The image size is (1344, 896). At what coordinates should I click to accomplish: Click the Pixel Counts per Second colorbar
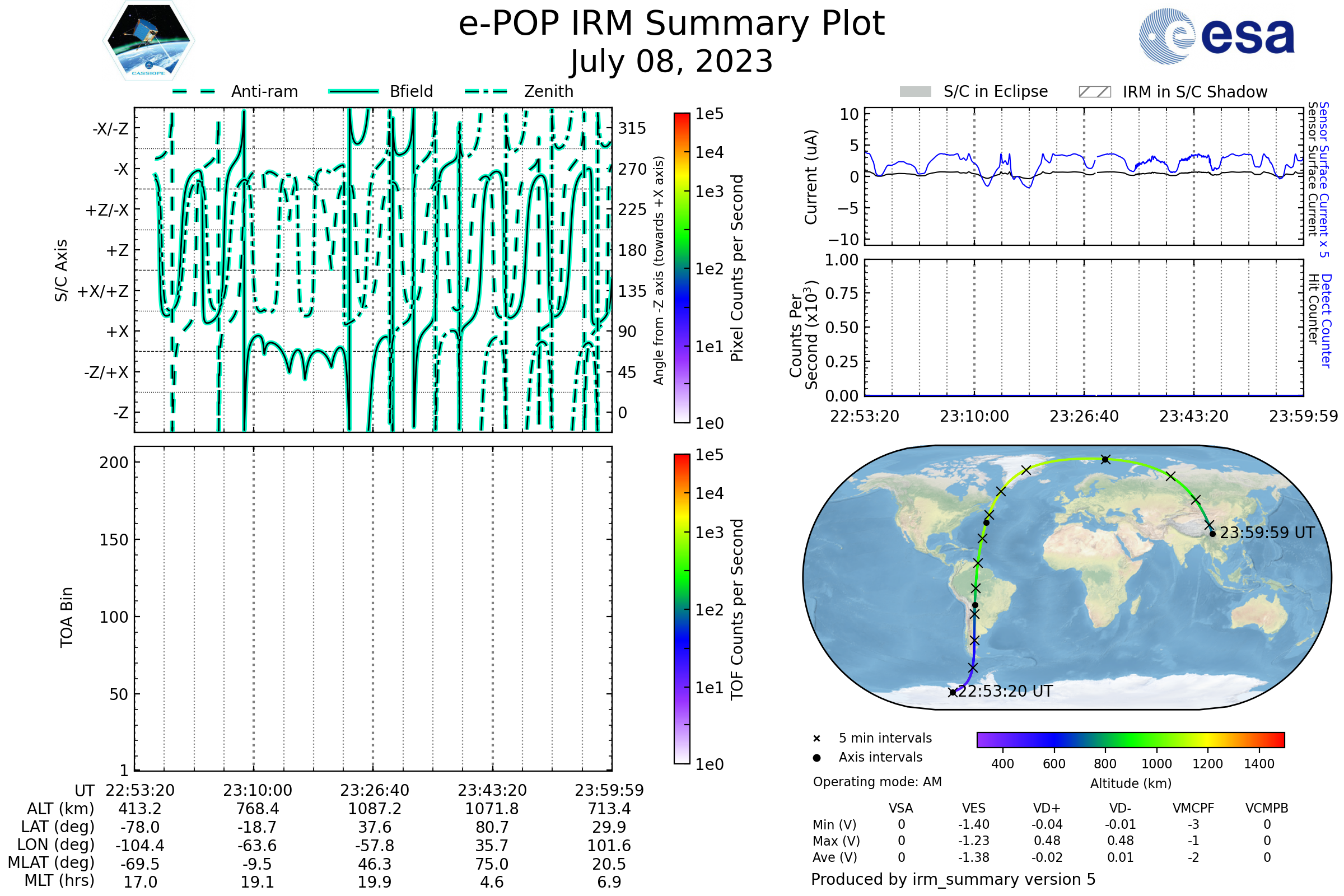(682, 268)
